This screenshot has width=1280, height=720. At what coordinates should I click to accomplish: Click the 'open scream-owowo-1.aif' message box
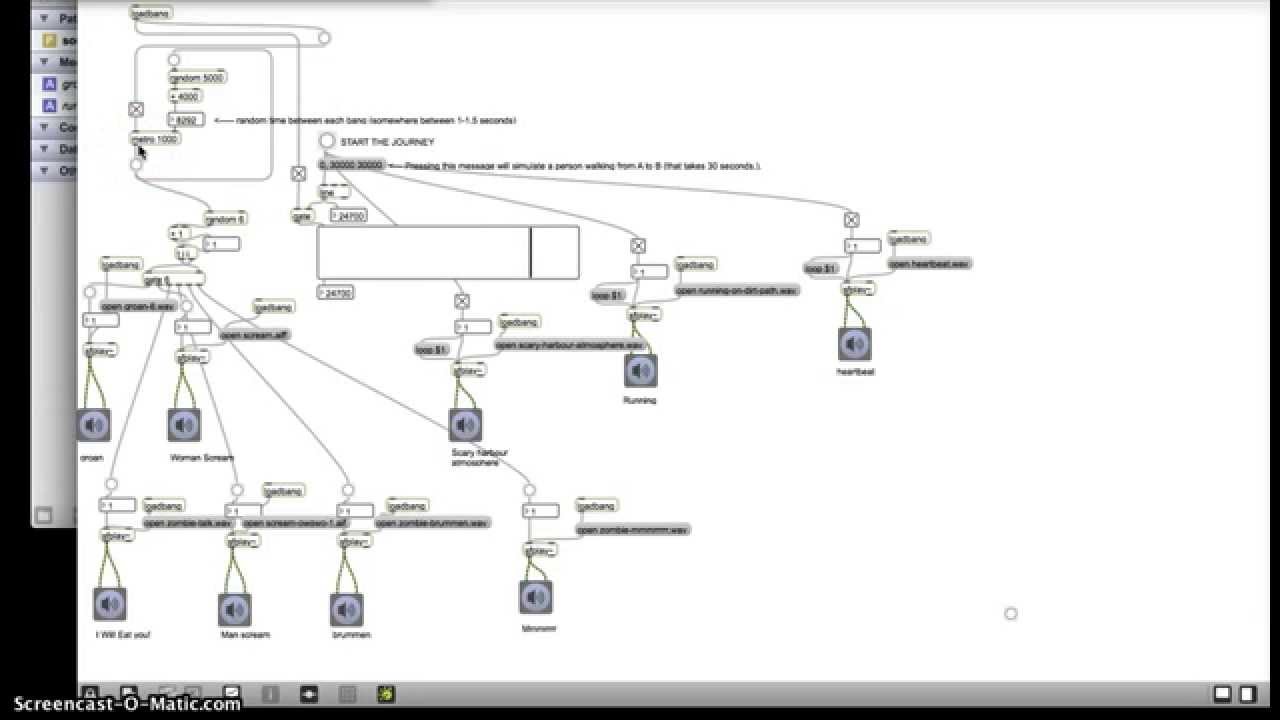(x=295, y=523)
